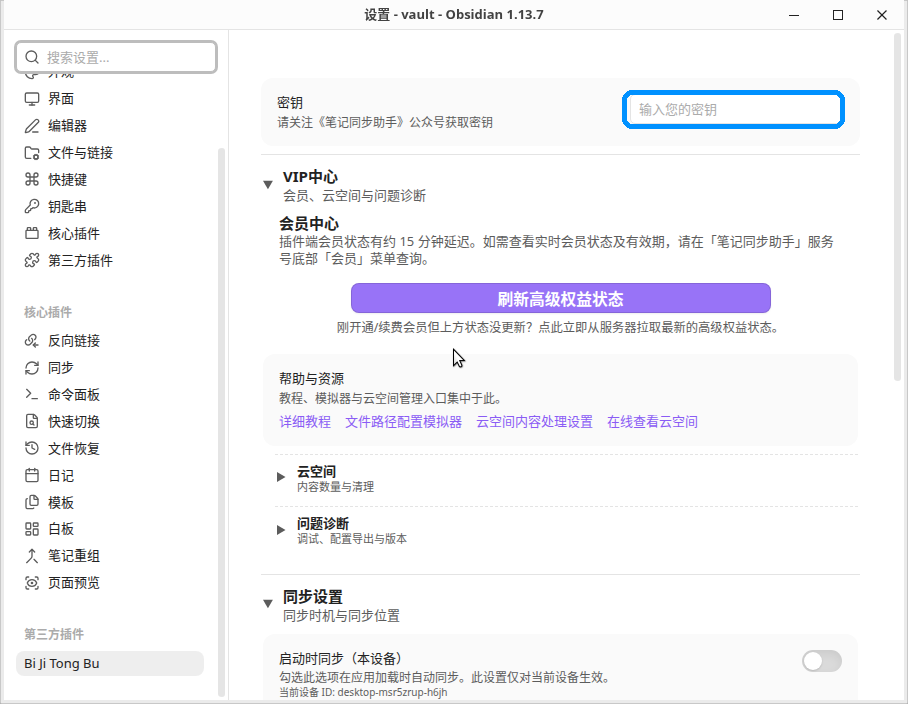Click the 文件与链接 folder icon

32,153
